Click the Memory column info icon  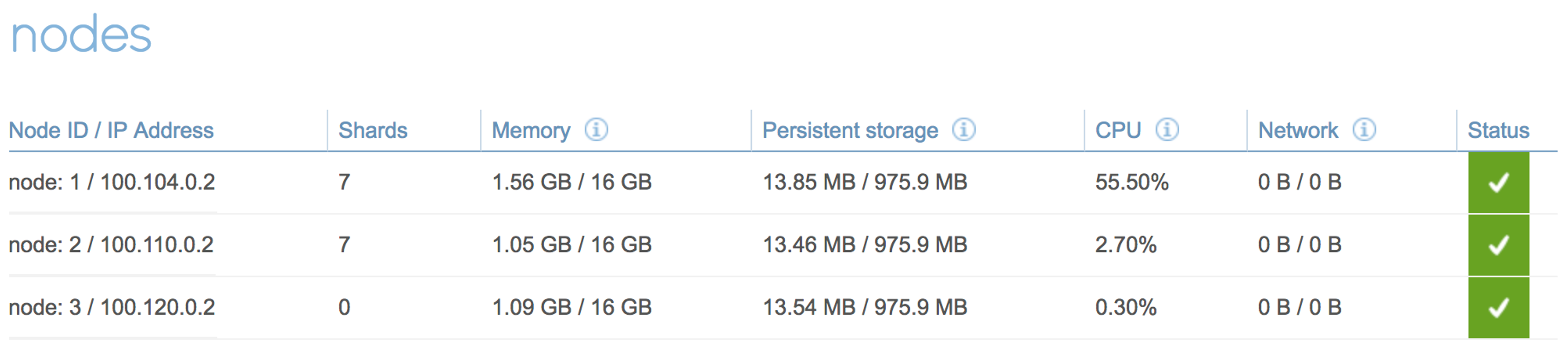[596, 130]
